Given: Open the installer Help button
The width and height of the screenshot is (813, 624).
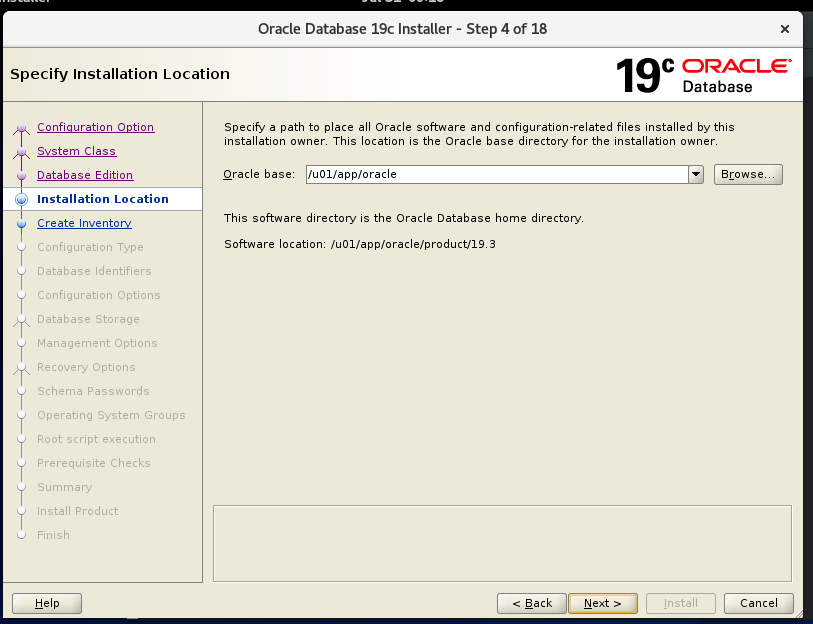Looking at the screenshot, I should click(47, 603).
